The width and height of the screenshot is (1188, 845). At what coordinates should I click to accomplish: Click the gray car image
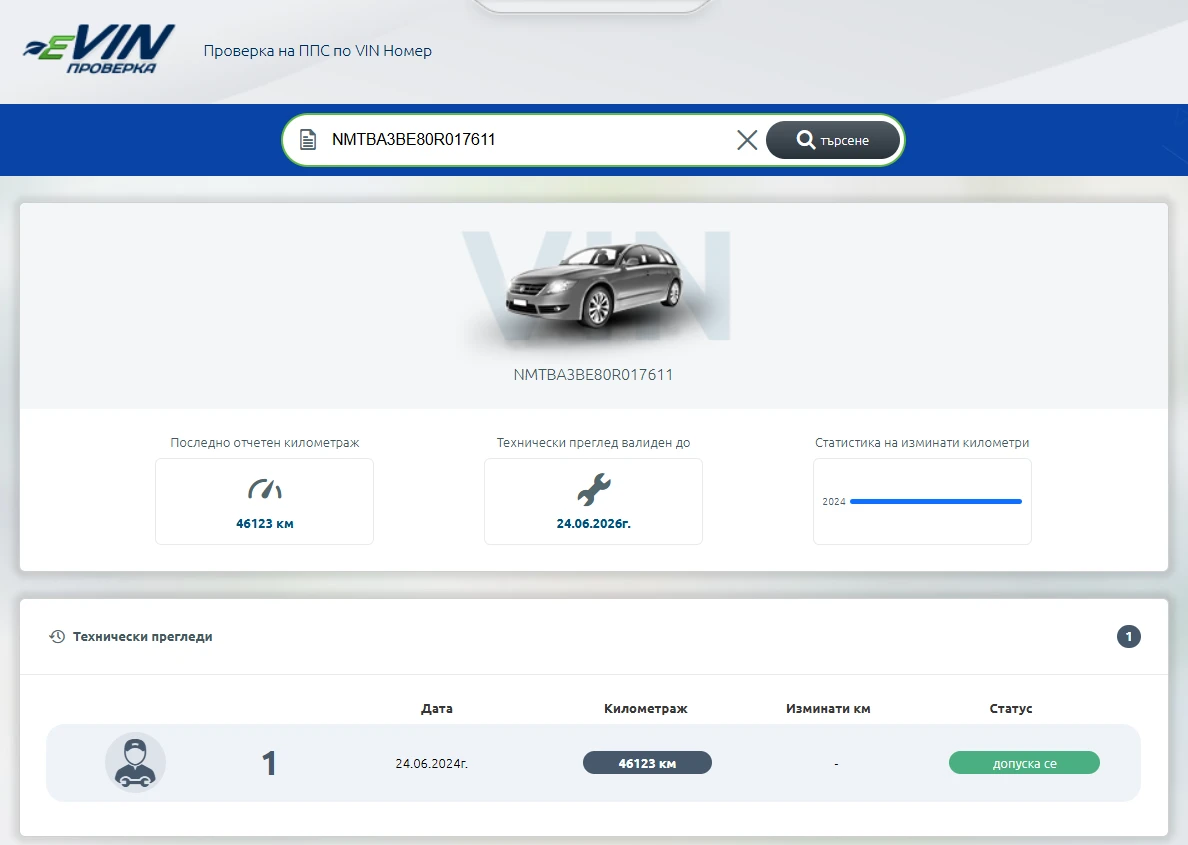[593, 285]
